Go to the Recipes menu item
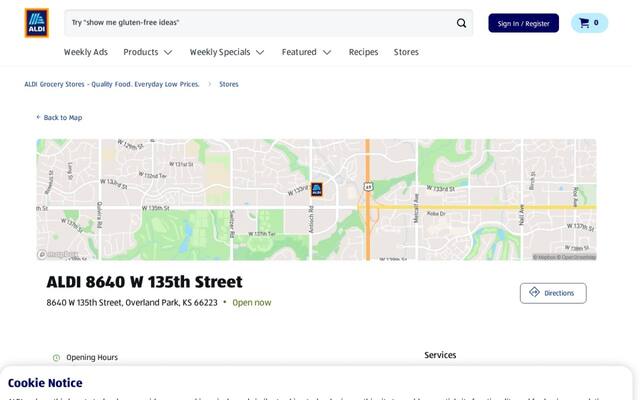This screenshot has width=640, height=400. pyautogui.click(x=363, y=52)
